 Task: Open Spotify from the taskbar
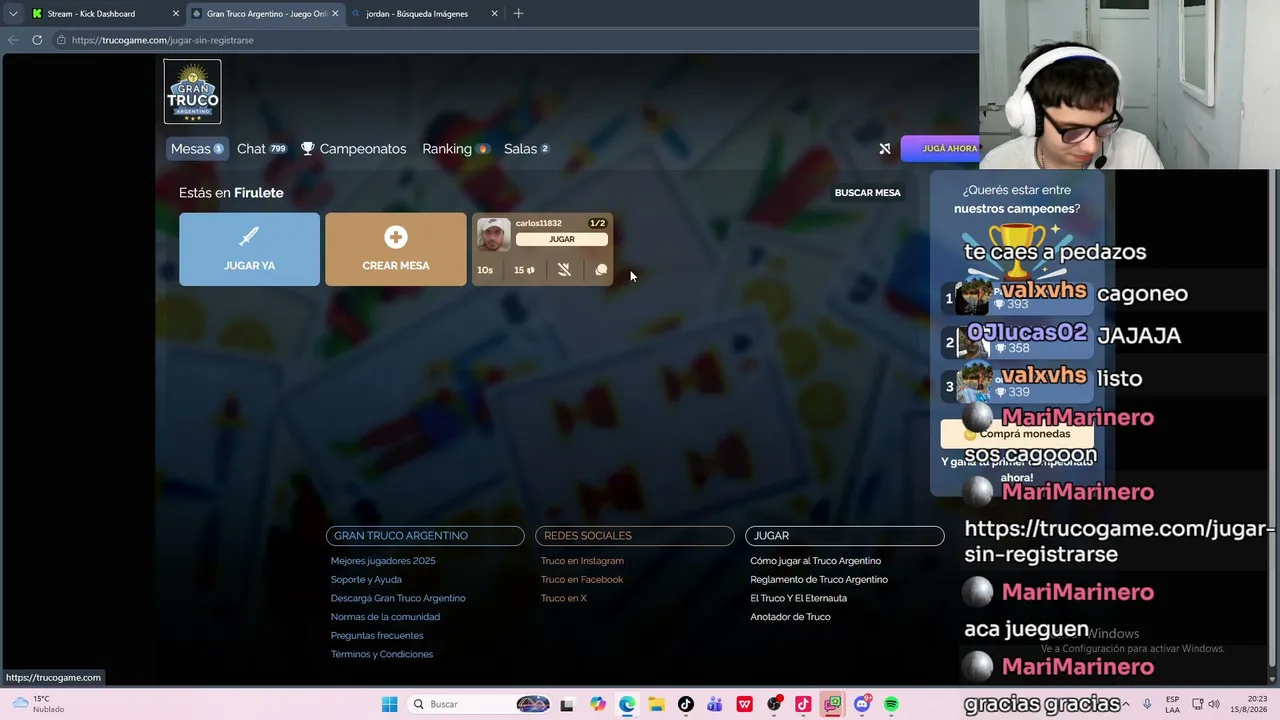[891, 704]
